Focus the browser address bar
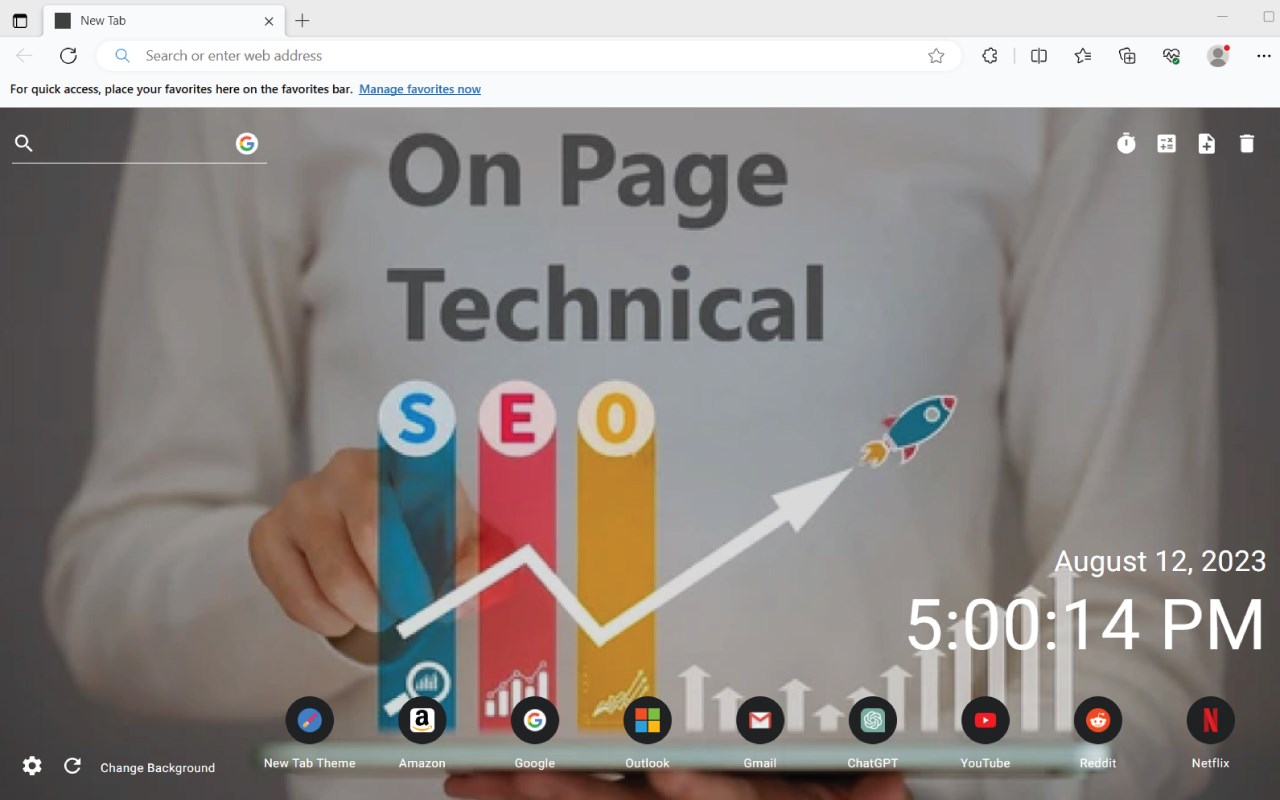The image size is (1280, 800). (530, 56)
